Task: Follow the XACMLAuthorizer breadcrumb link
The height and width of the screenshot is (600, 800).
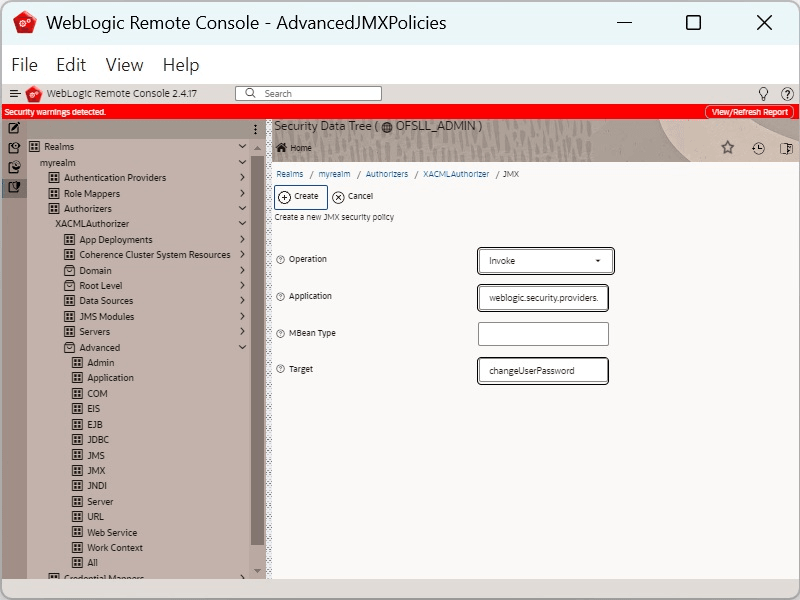Action: click(456, 174)
